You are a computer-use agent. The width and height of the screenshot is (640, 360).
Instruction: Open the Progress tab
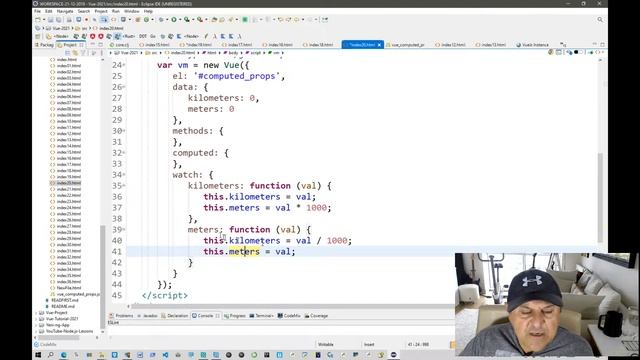tap(235, 316)
